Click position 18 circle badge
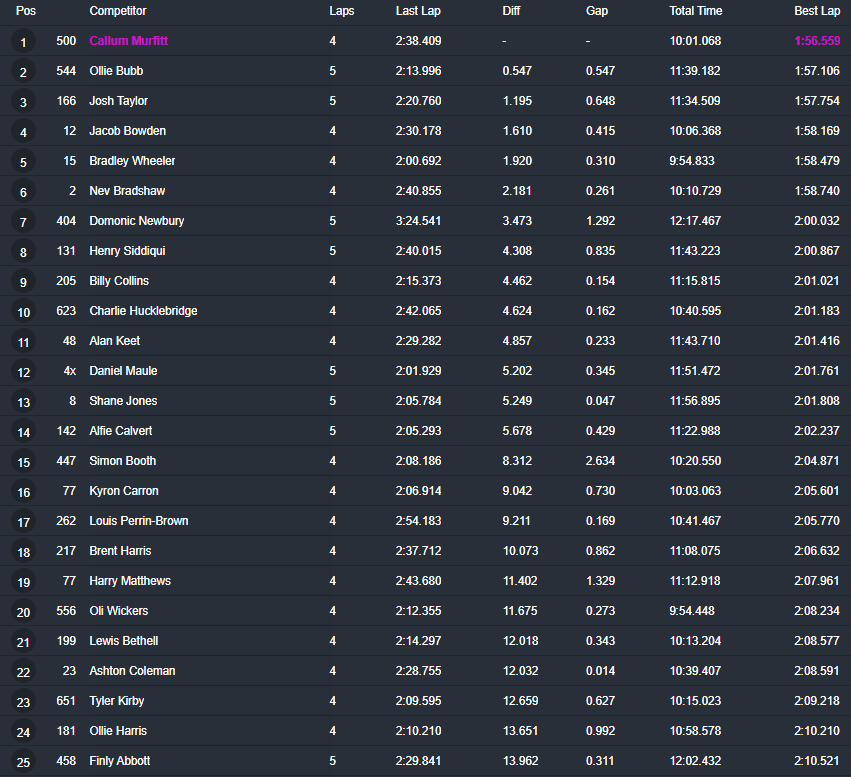851x777 pixels. click(x=24, y=552)
